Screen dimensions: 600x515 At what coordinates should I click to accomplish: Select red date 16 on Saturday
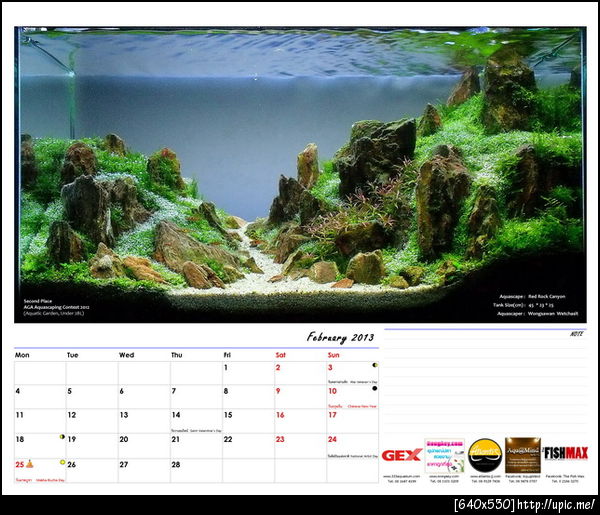click(x=280, y=415)
